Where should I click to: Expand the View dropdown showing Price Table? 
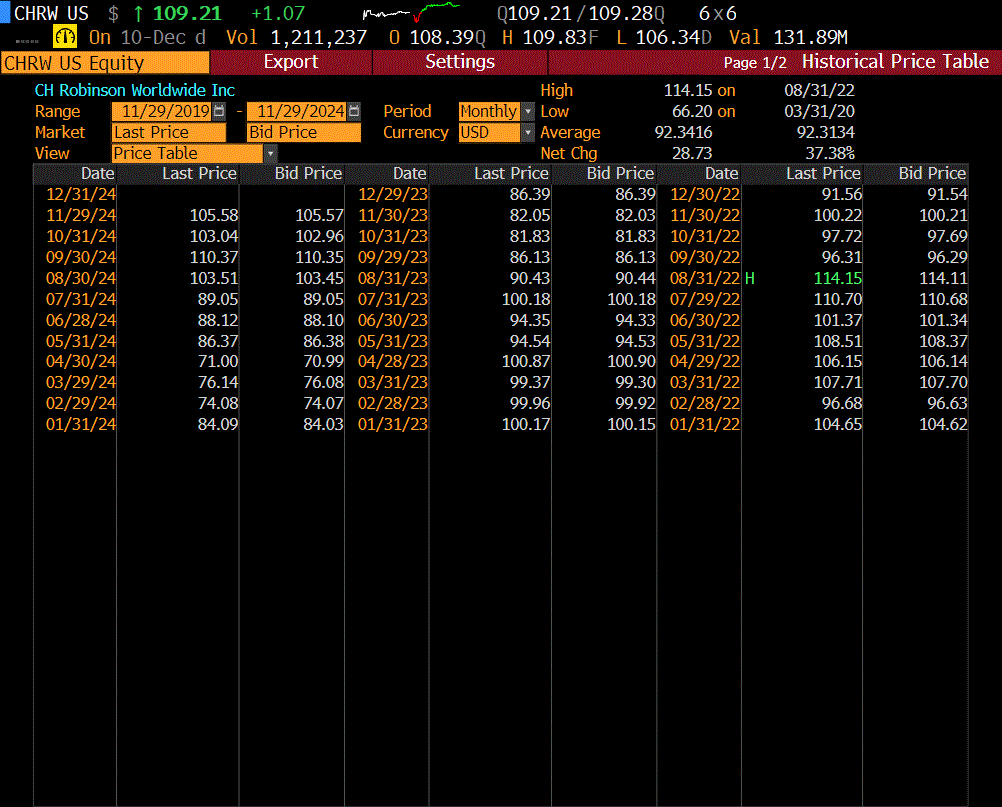[270, 153]
